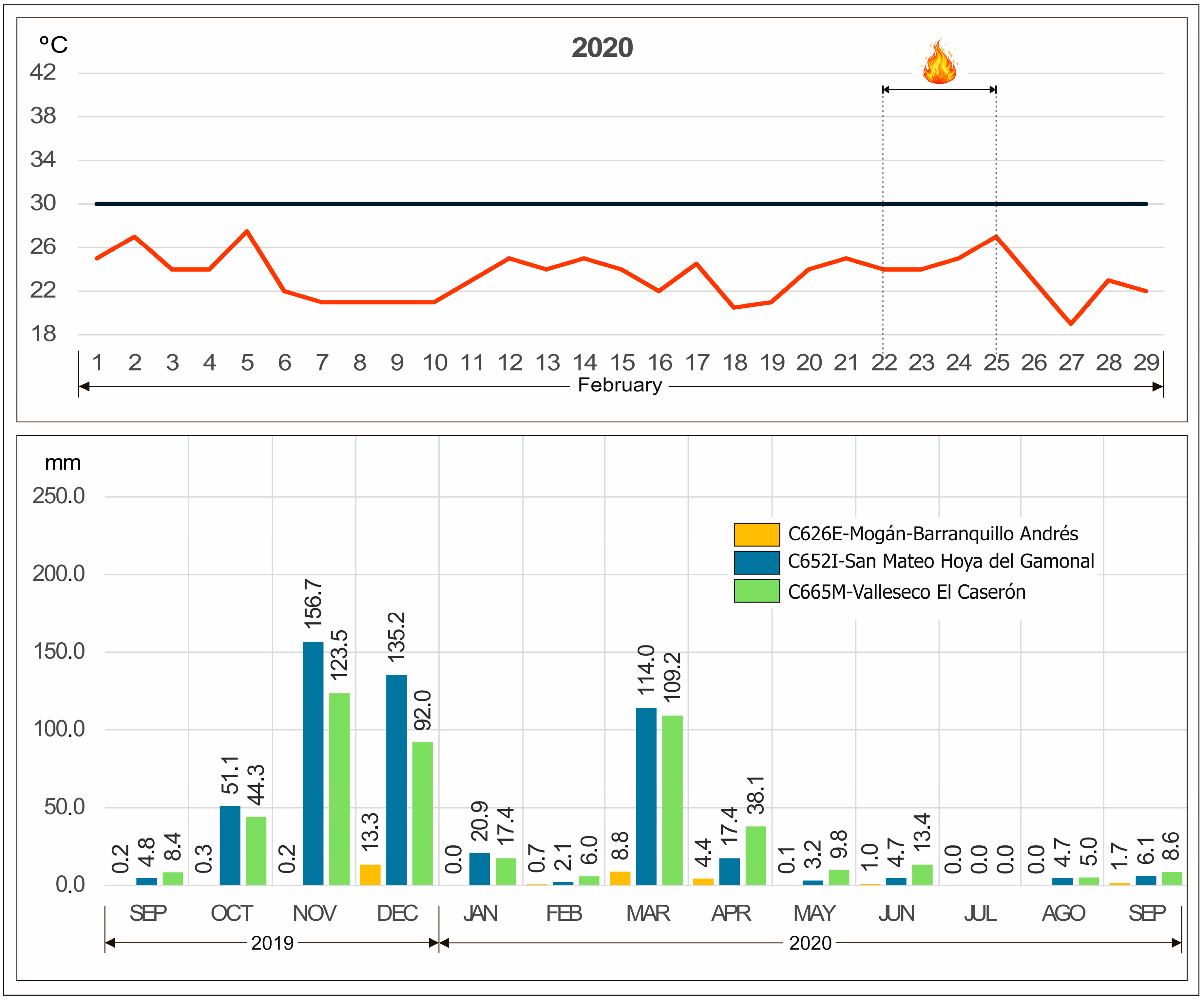
Task: Click the 92.0 bar value label
Action: (x=423, y=710)
